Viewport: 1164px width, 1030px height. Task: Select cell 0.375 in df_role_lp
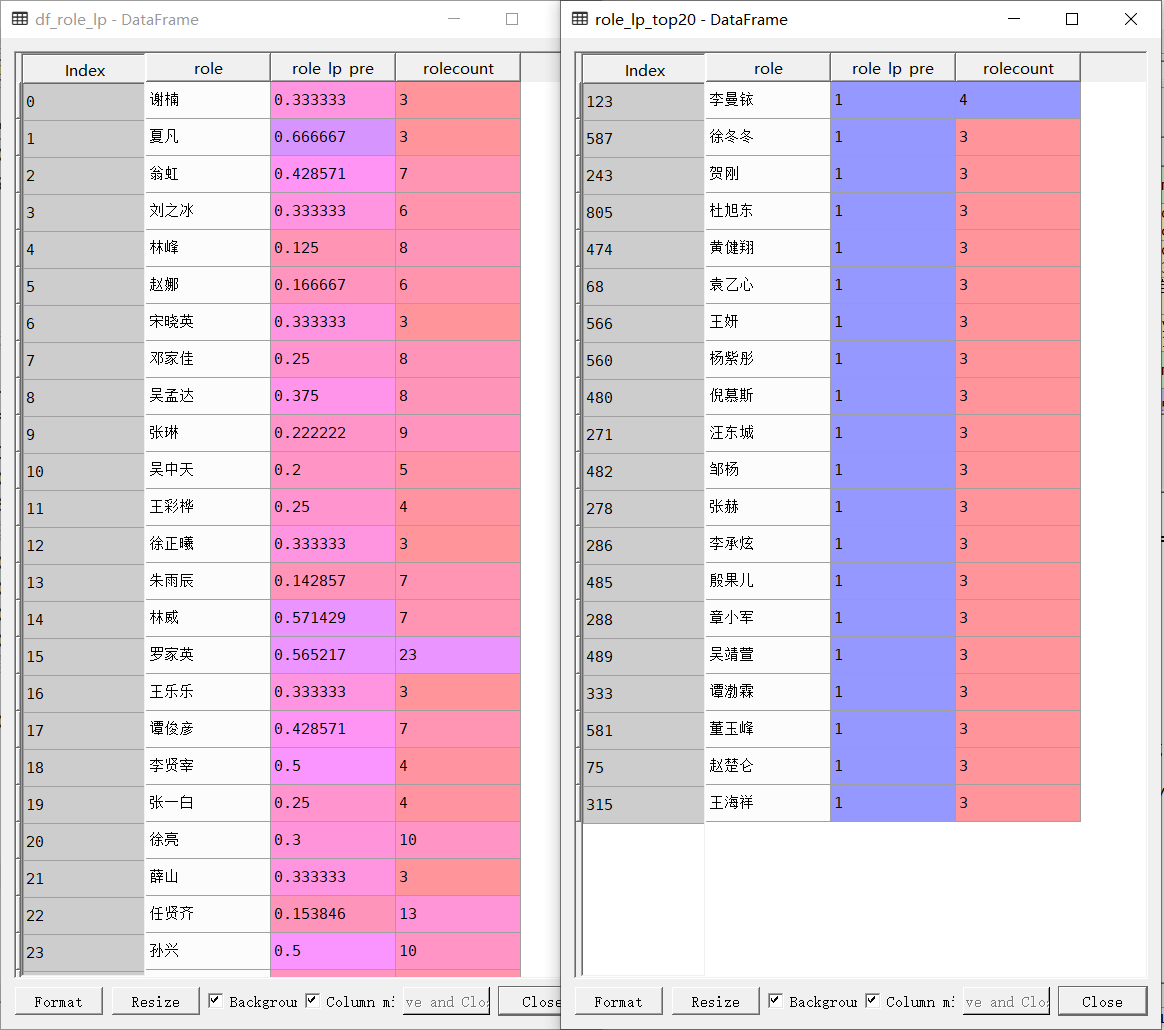333,396
